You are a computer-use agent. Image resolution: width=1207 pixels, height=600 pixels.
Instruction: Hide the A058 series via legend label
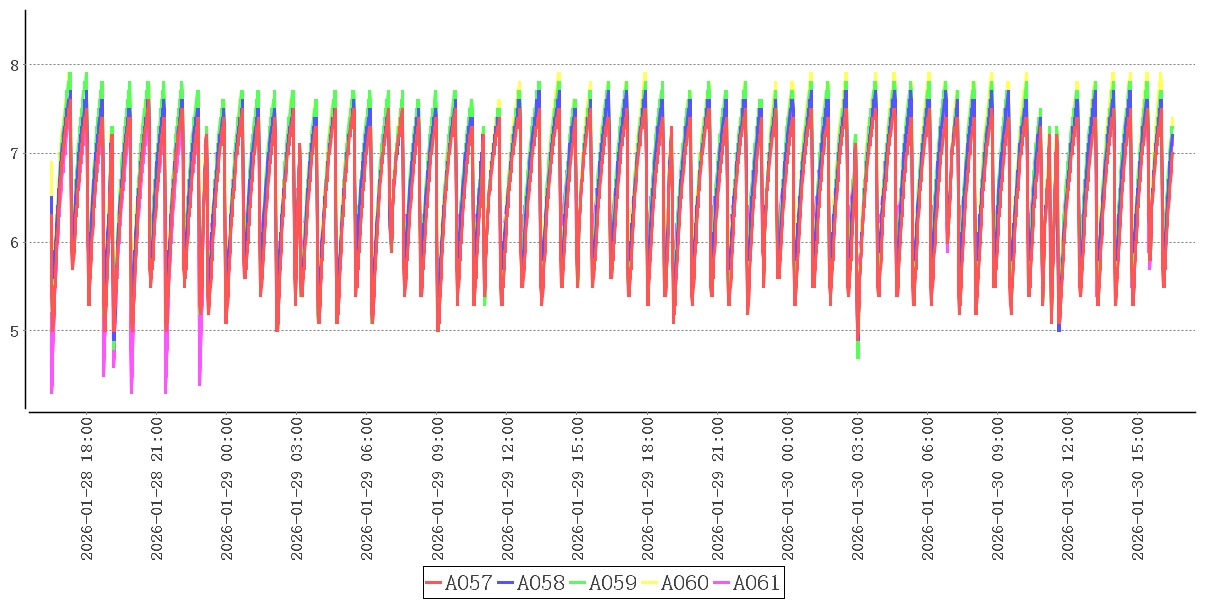point(541,583)
